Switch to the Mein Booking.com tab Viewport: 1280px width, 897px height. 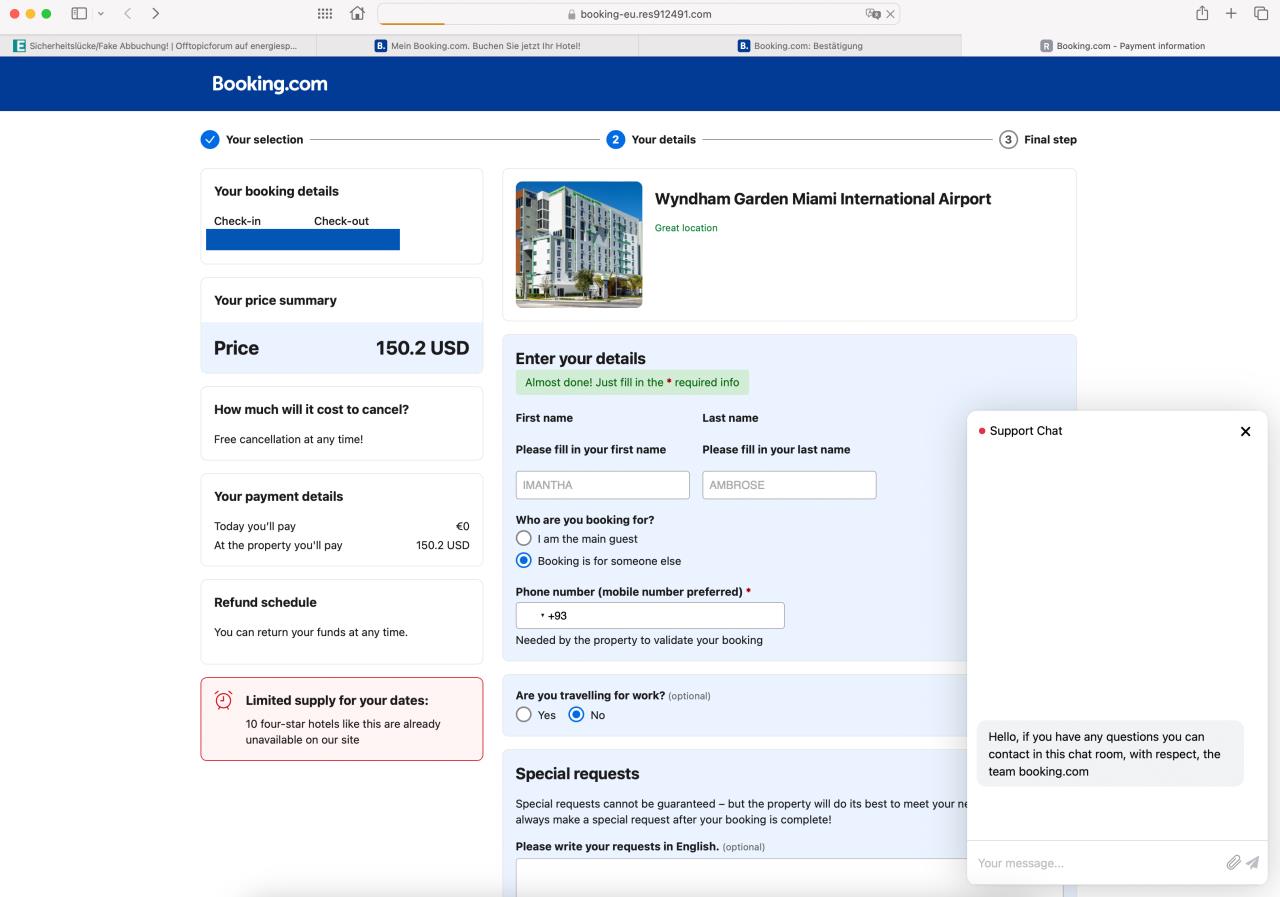[x=479, y=45]
